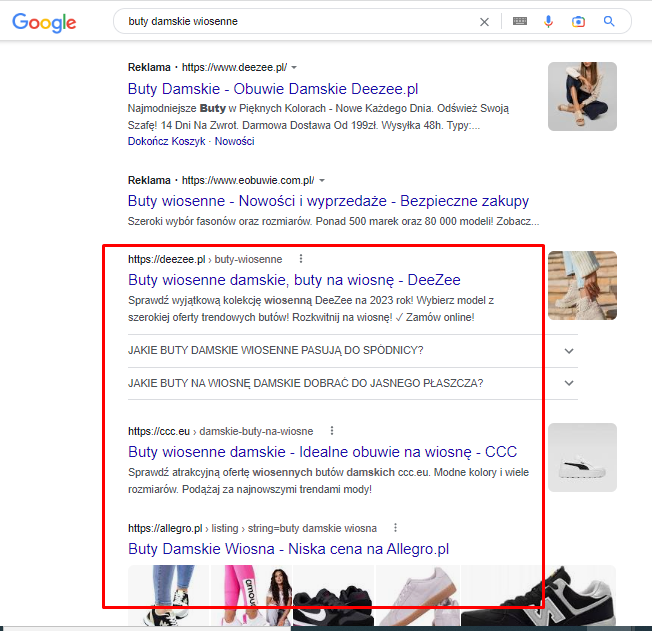652x631 pixels.
Task: Click the Allegro light pink sneaker image
Action: click(x=417, y=595)
